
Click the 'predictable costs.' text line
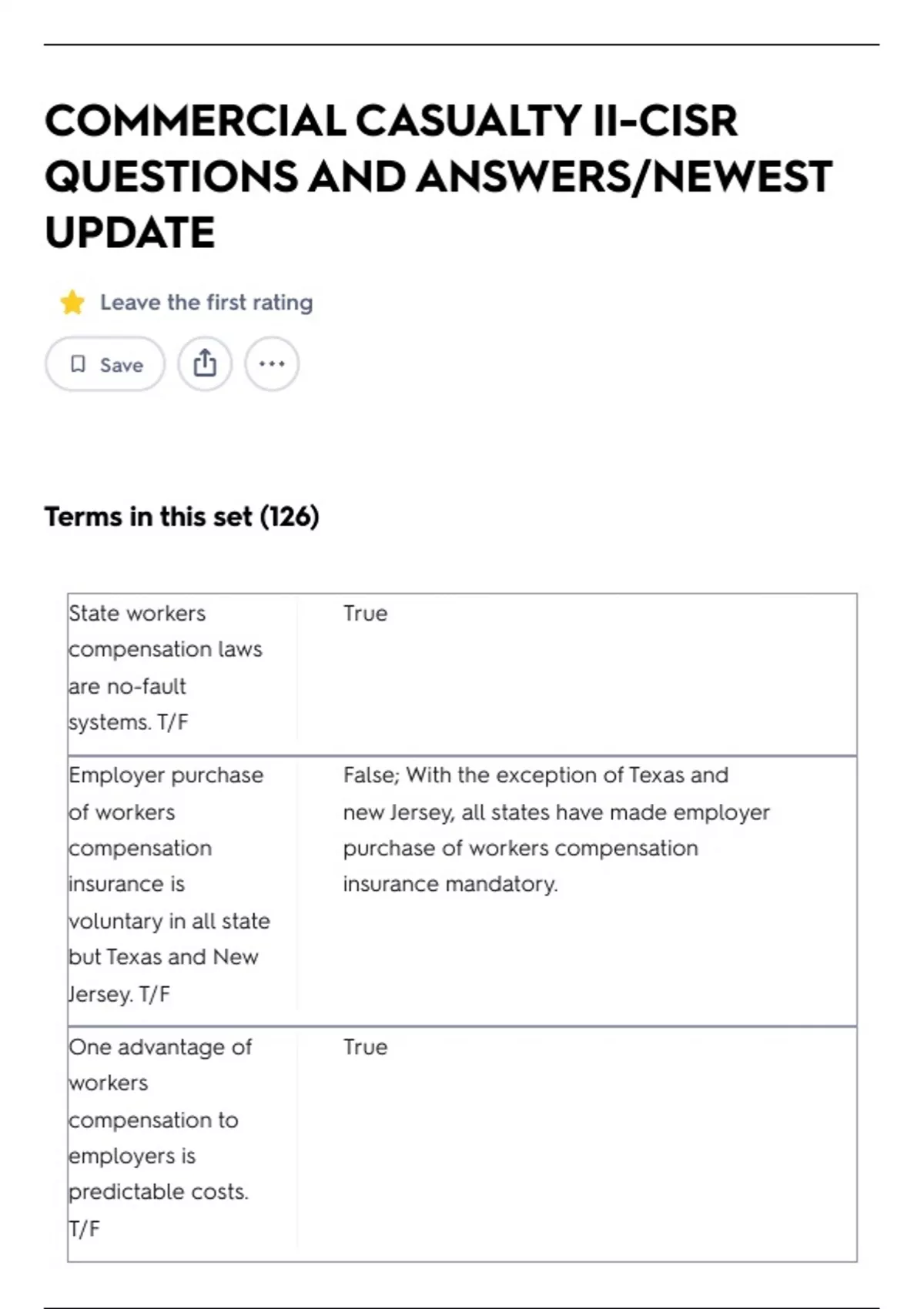tap(159, 1191)
